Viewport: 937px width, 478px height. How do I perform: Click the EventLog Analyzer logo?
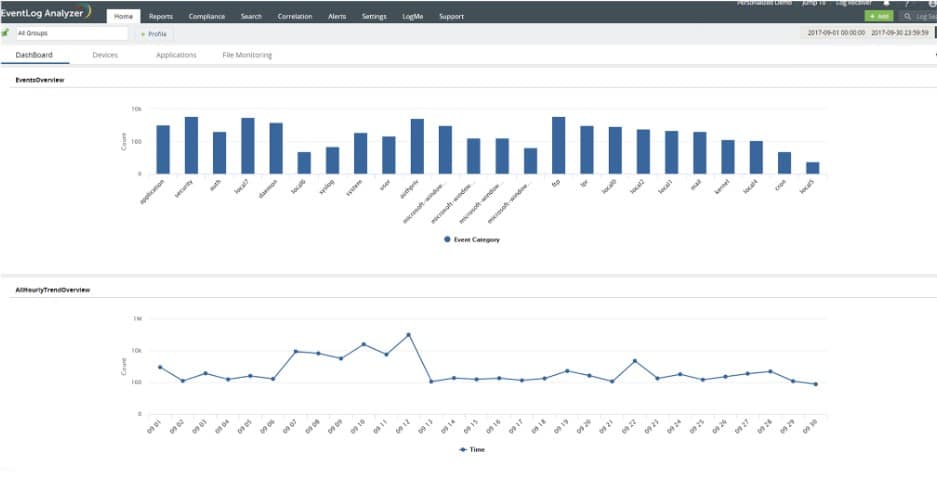click(x=46, y=12)
